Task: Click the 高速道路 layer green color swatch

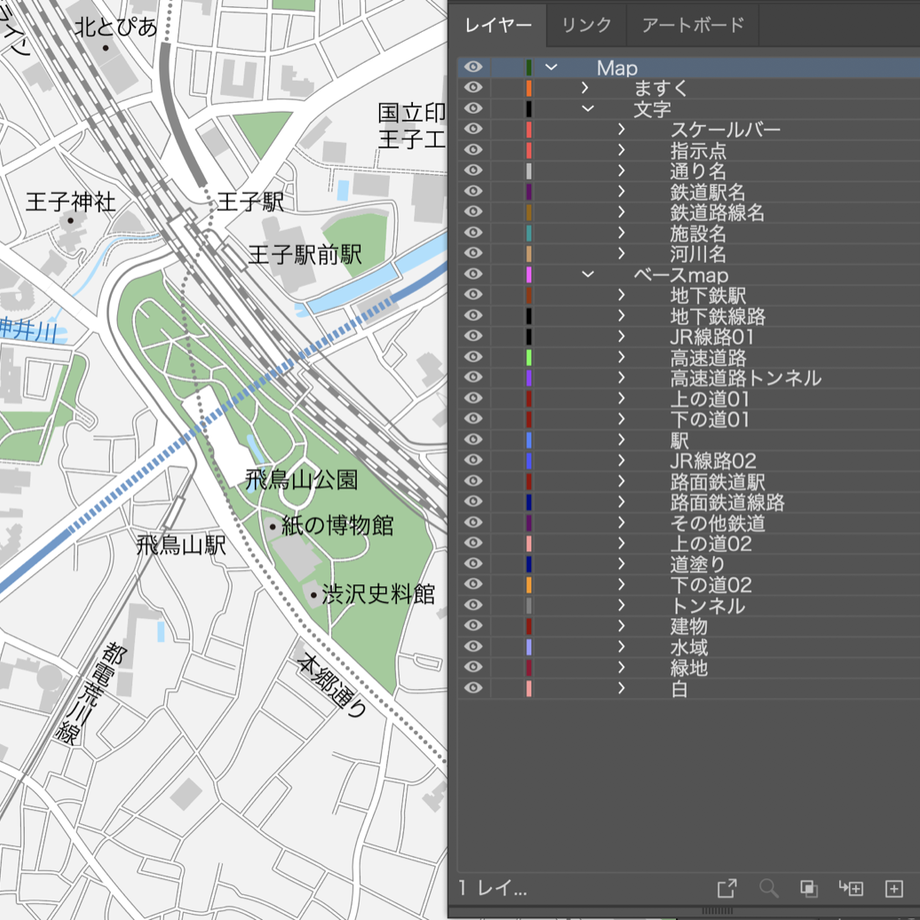Action: (x=529, y=357)
